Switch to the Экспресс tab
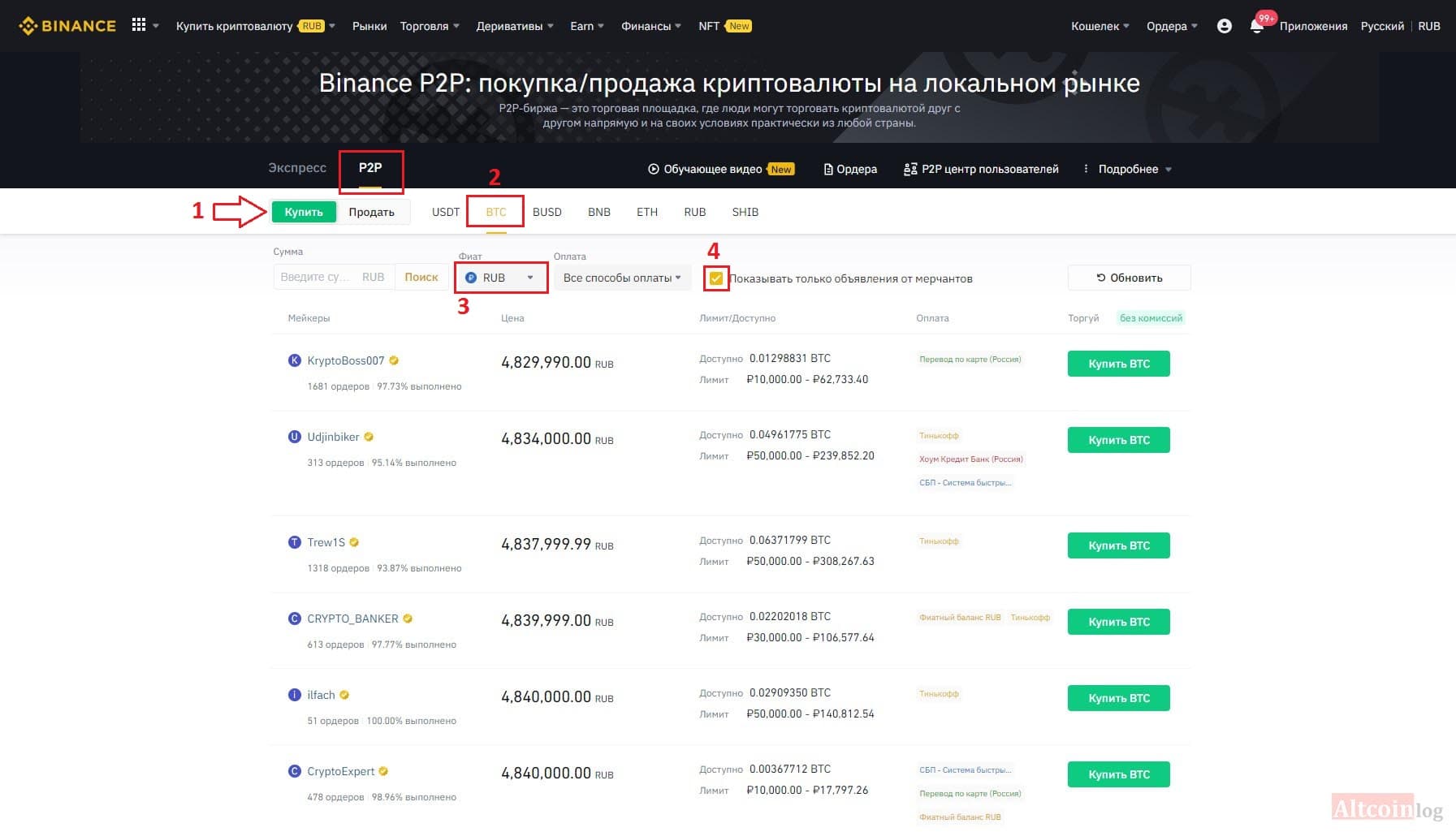 pyautogui.click(x=297, y=168)
